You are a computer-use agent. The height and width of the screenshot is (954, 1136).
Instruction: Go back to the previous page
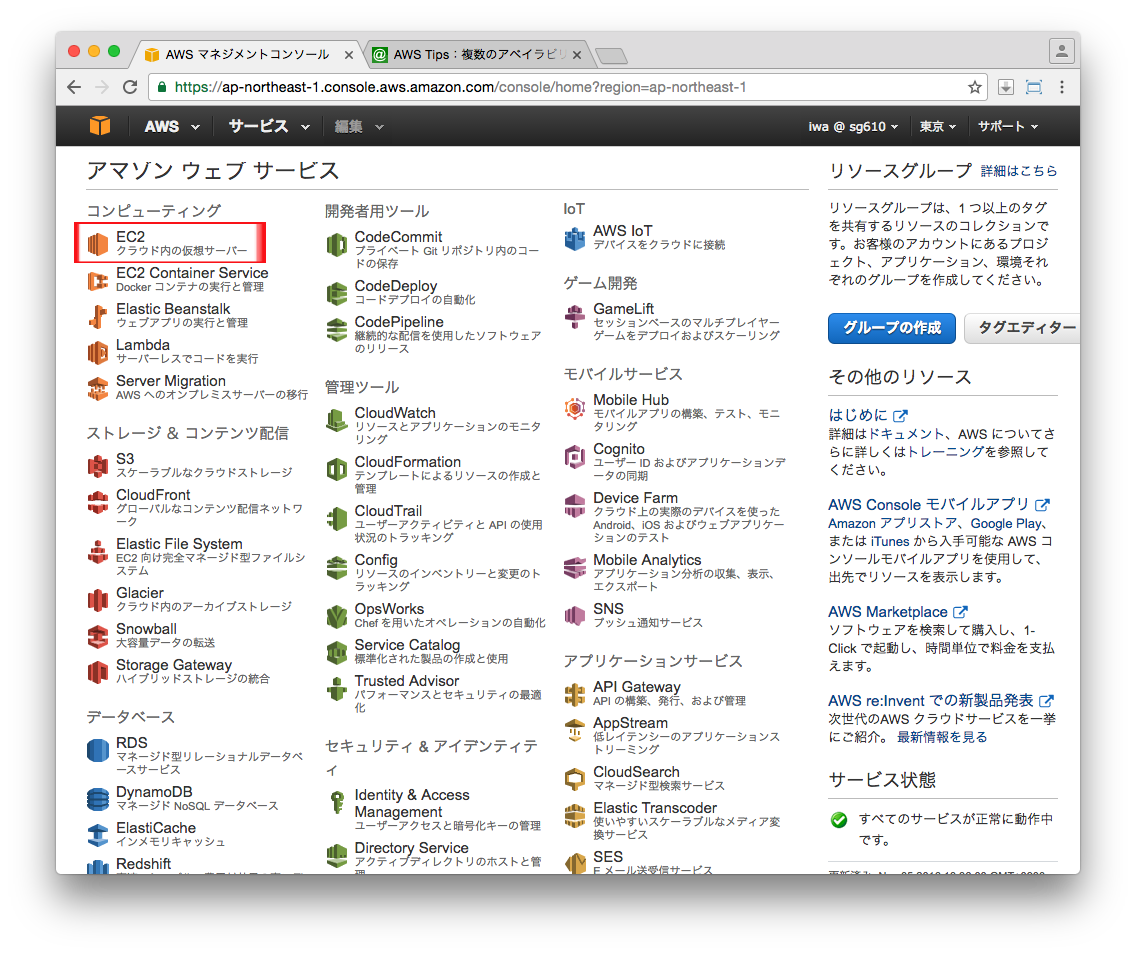[x=74, y=88]
